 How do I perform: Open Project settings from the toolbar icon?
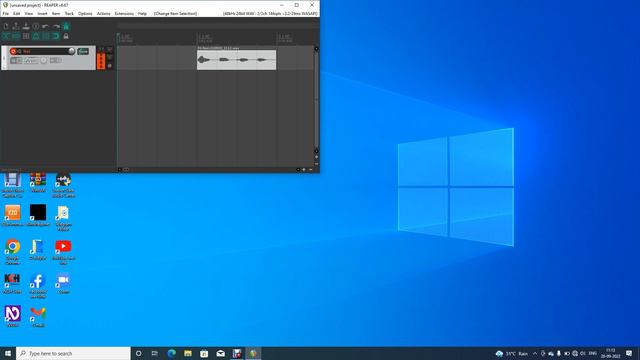pyautogui.click(x=36, y=26)
